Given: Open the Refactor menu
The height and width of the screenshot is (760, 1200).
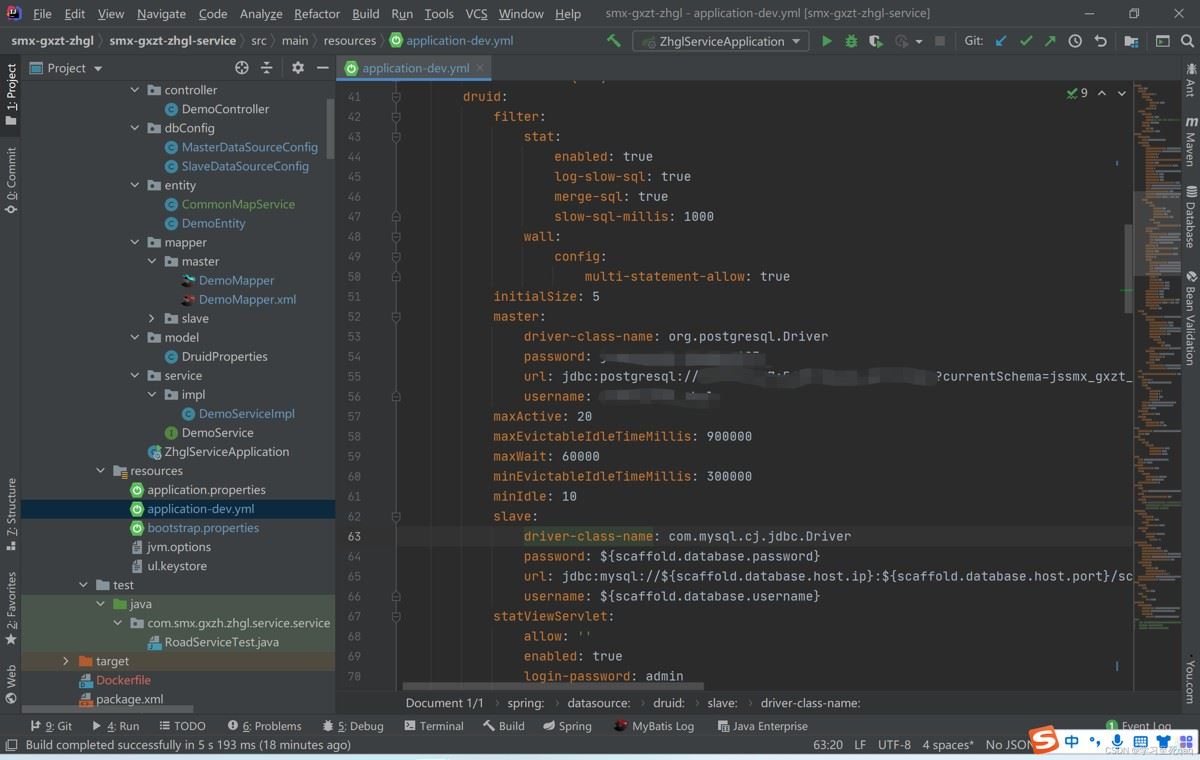Looking at the screenshot, I should 317,14.
